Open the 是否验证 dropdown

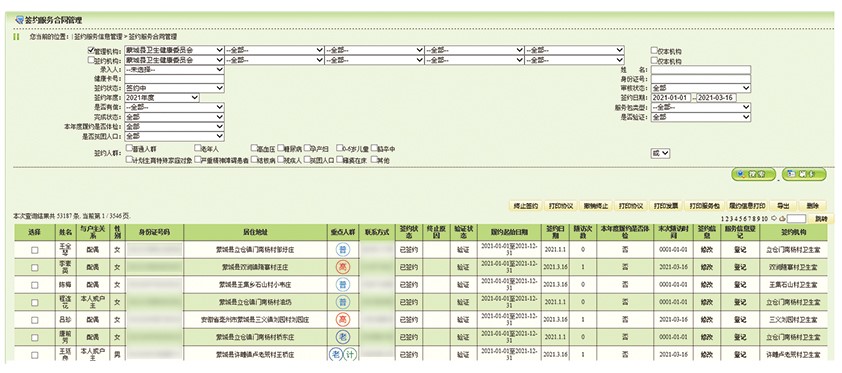[701, 116]
